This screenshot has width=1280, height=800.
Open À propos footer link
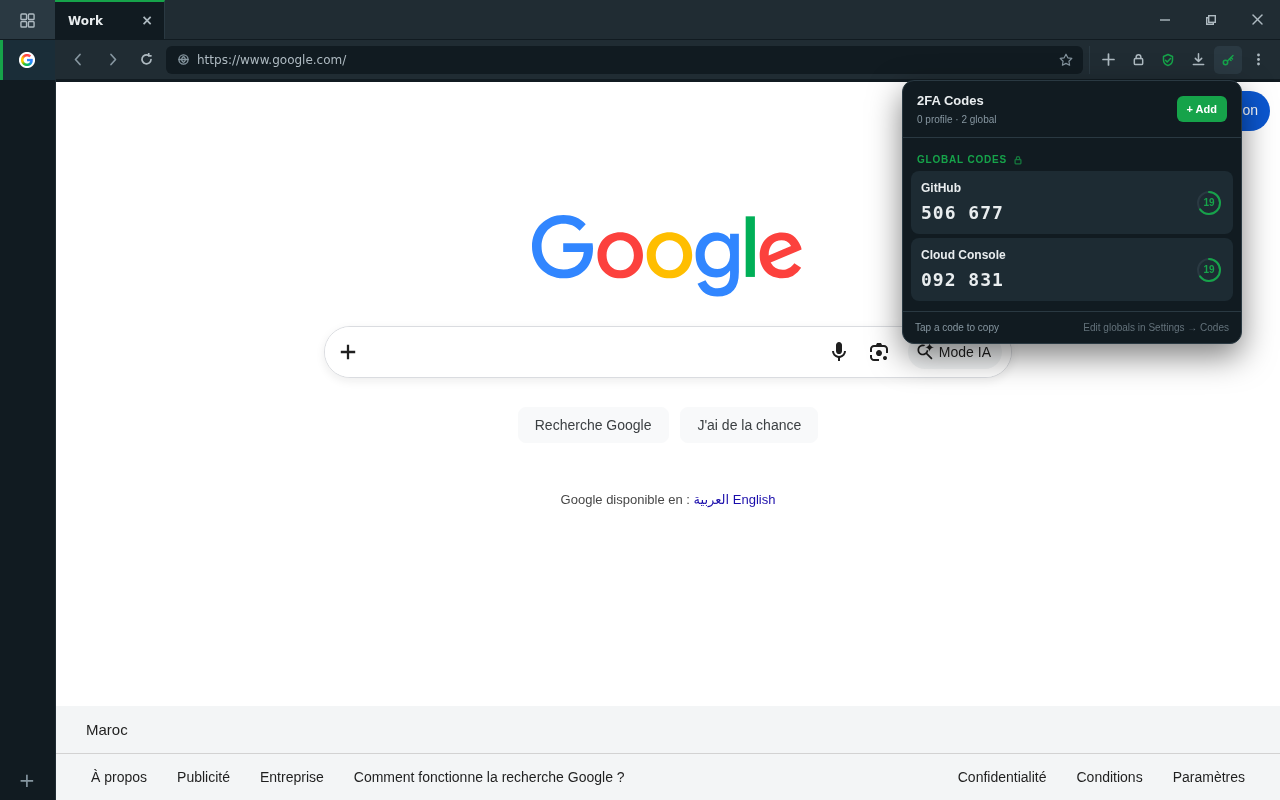click(x=119, y=777)
